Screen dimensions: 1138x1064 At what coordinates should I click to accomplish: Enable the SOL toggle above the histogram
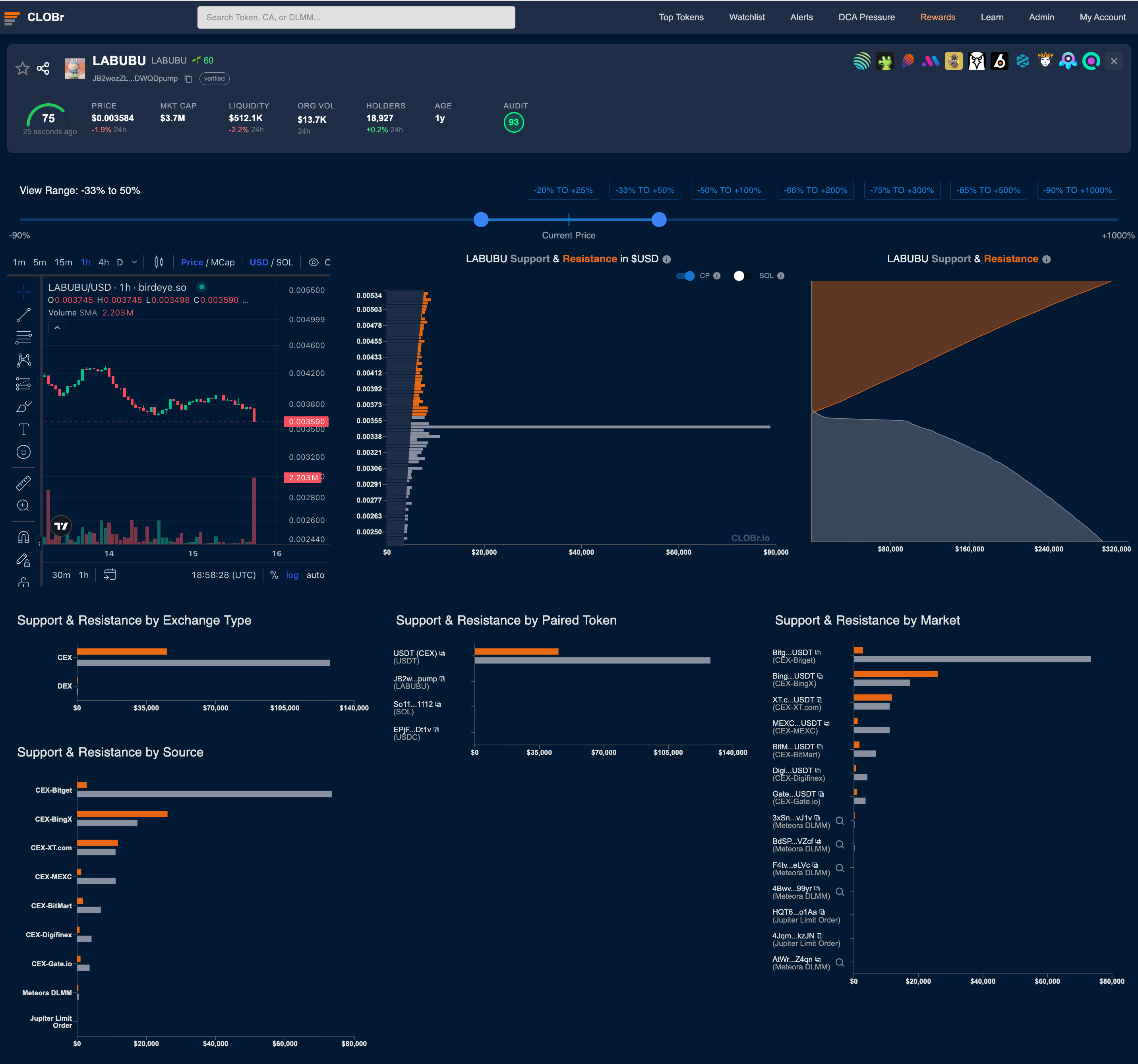point(741,275)
